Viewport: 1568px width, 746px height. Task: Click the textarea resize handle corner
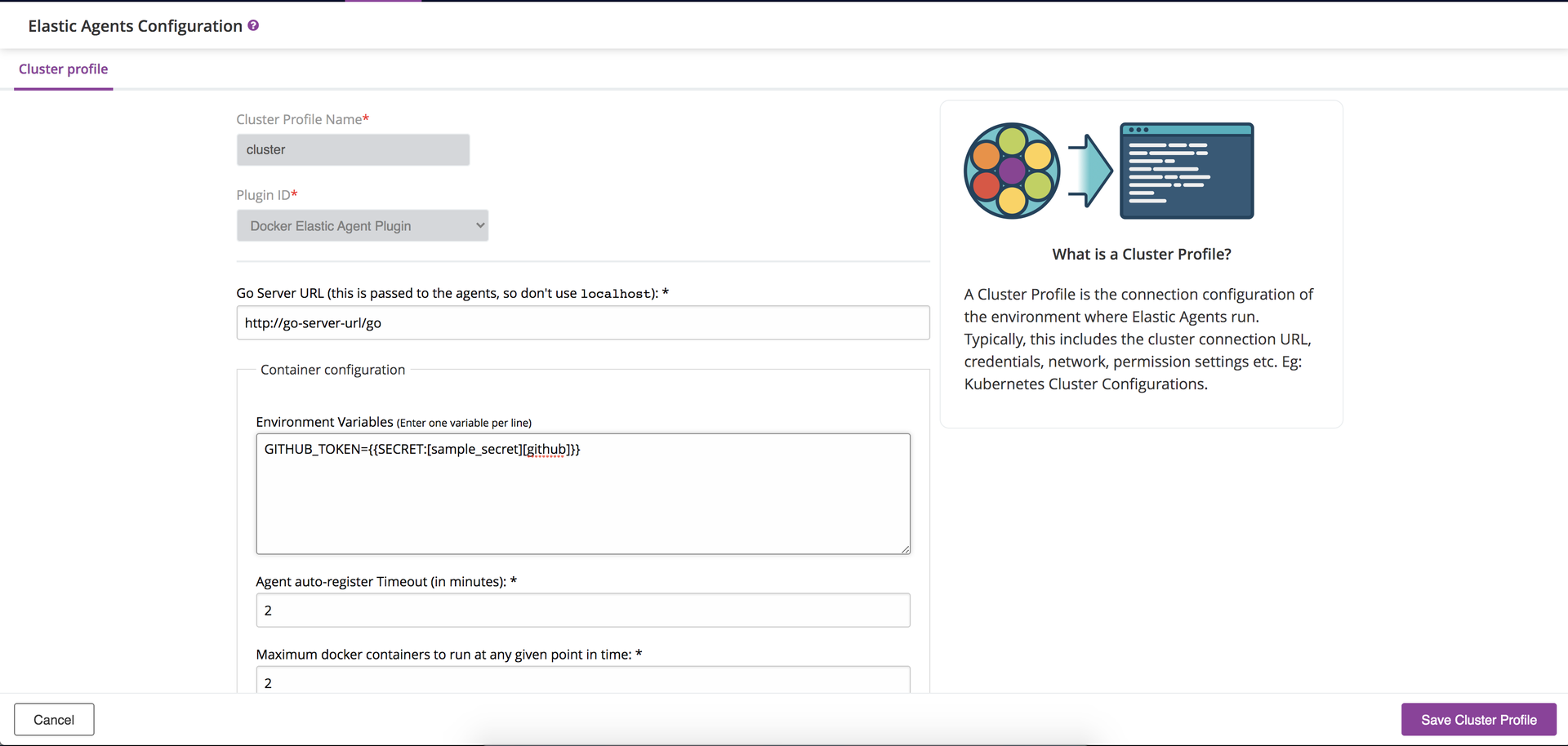tap(906, 549)
